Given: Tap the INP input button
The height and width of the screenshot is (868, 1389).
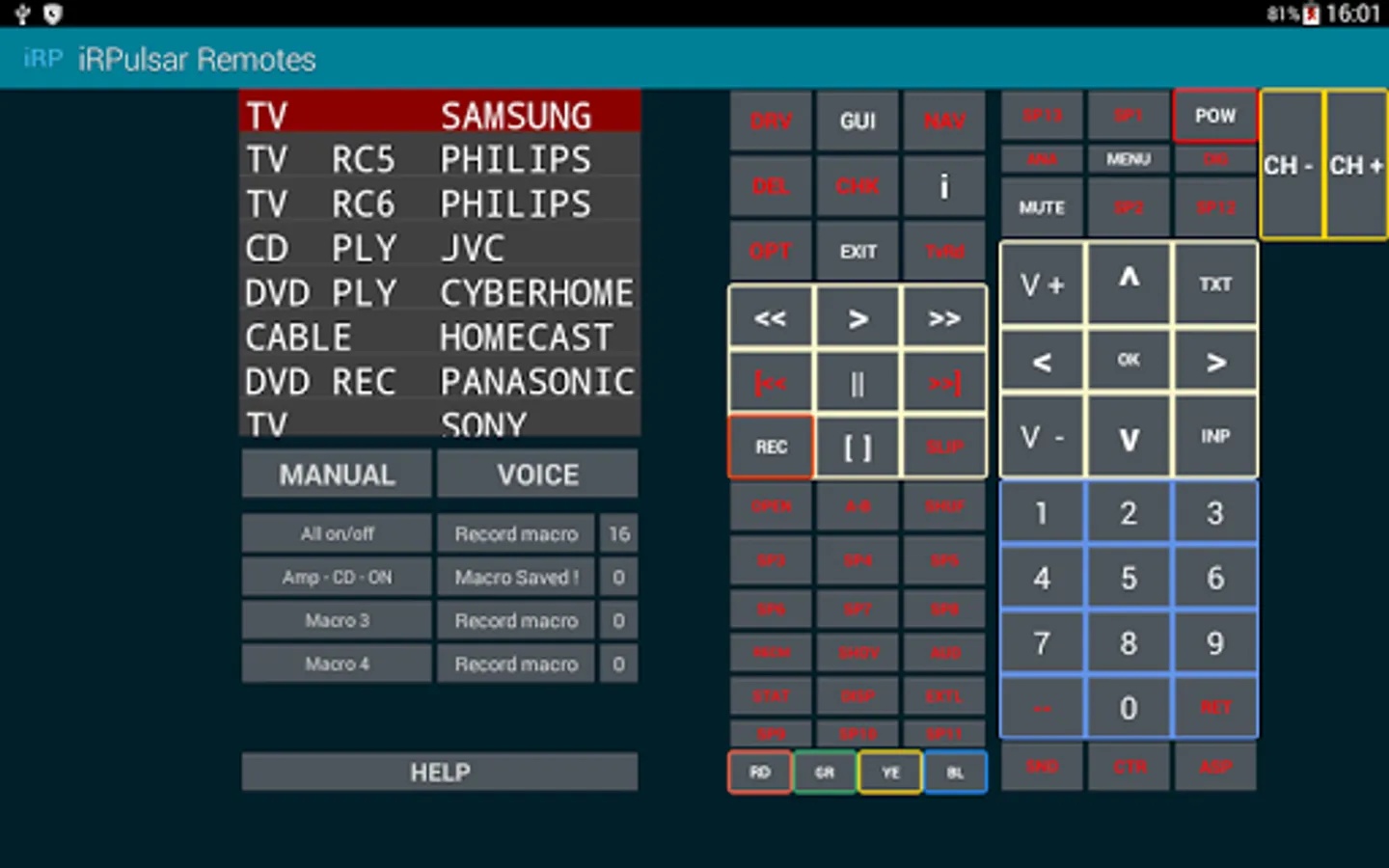Looking at the screenshot, I should pos(1215,437).
